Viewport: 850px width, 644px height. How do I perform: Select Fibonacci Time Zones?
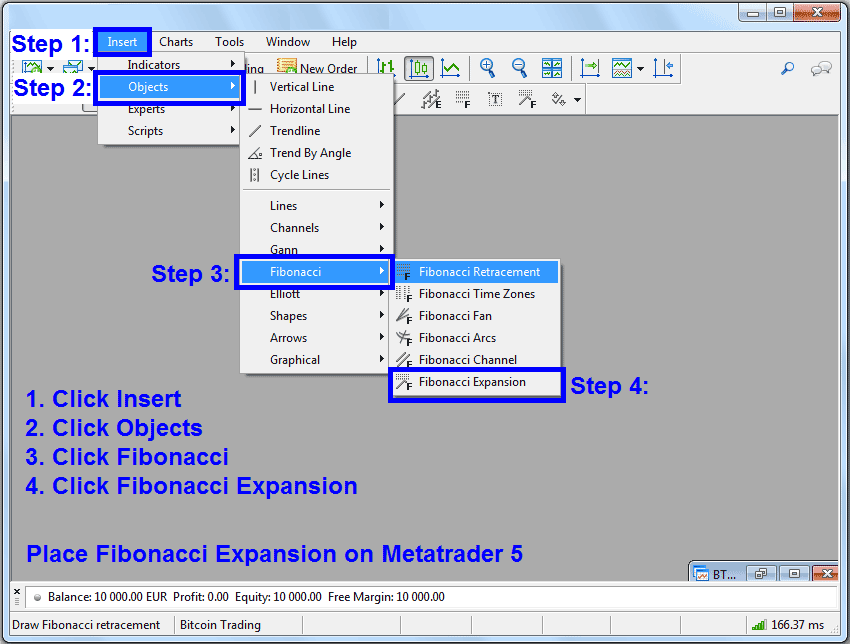coord(475,294)
